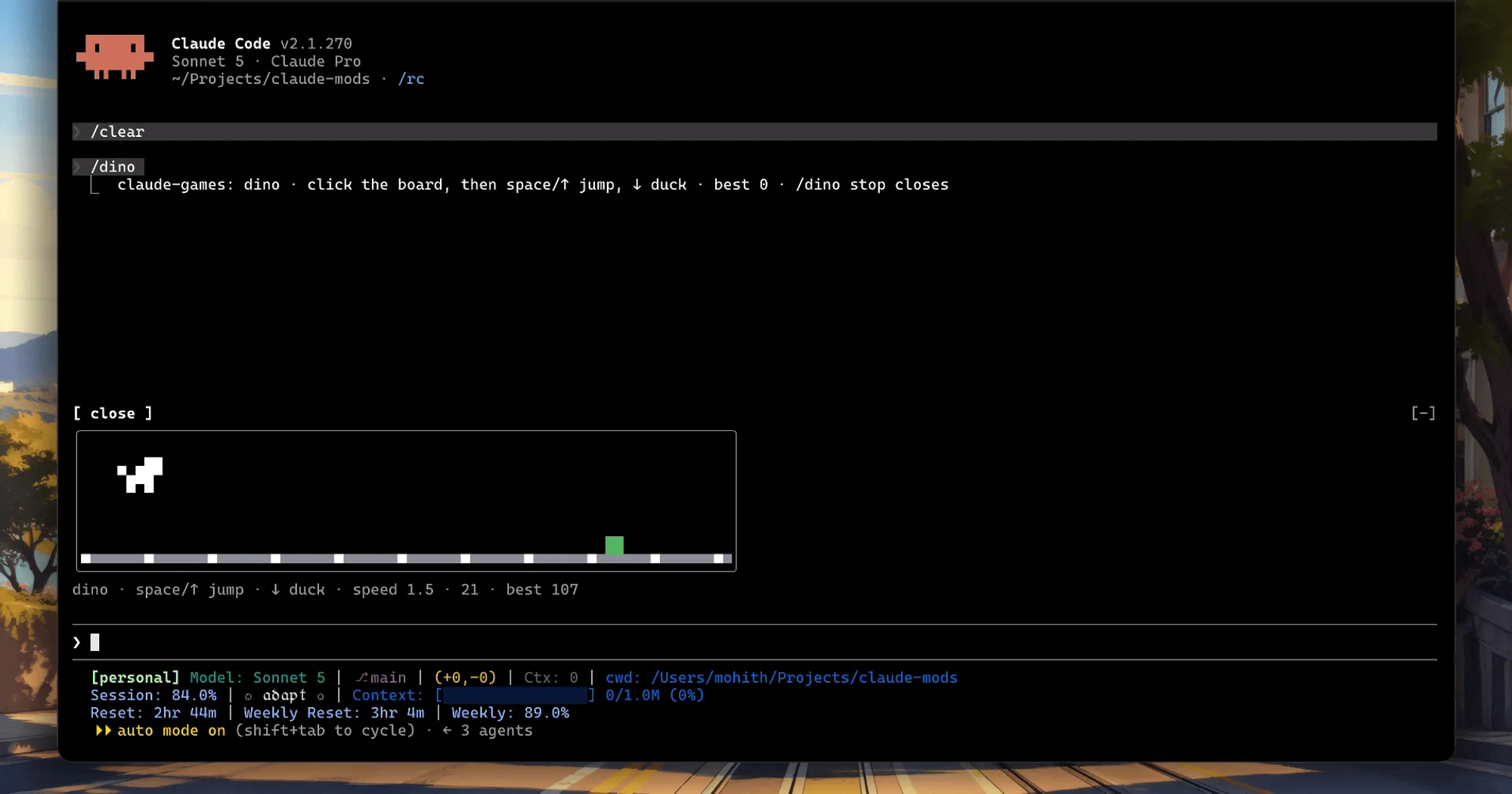Click the claude-games dino instructions line

(533, 185)
